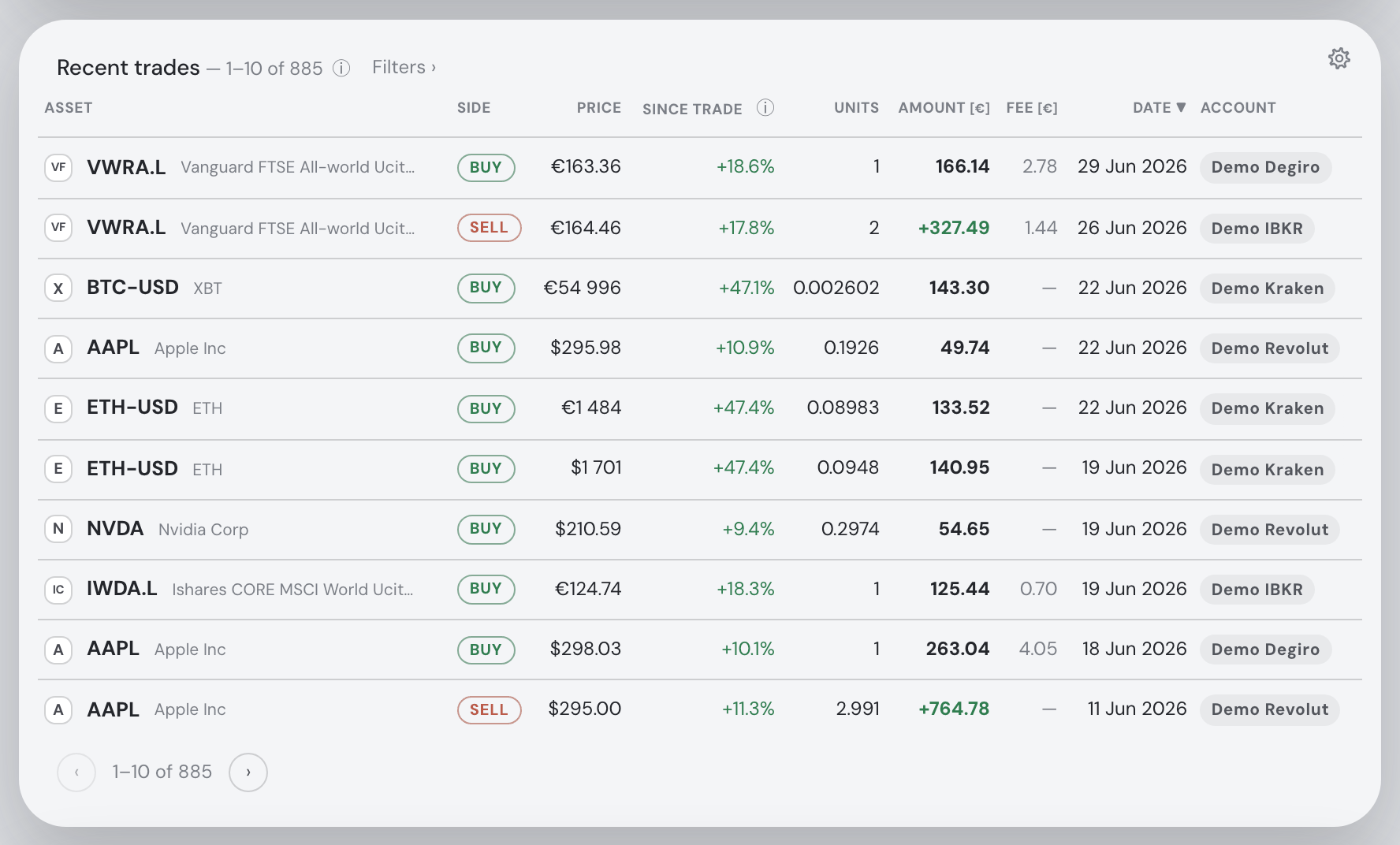Image resolution: width=1400 pixels, height=845 pixels.
Task: Sort by the Price column header
Action: click(x=599, y=108)
